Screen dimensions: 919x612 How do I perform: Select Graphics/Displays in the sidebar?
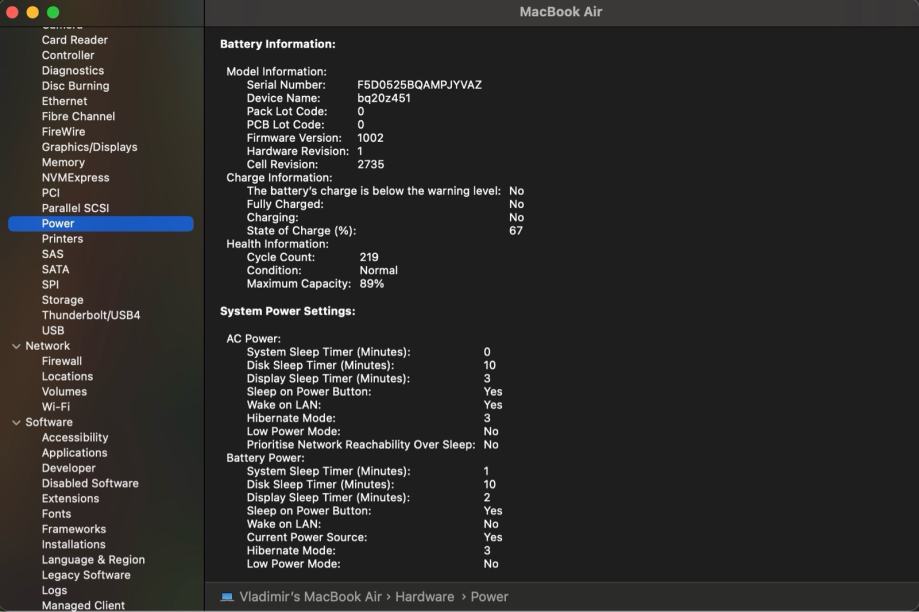[x=89, y=147]
